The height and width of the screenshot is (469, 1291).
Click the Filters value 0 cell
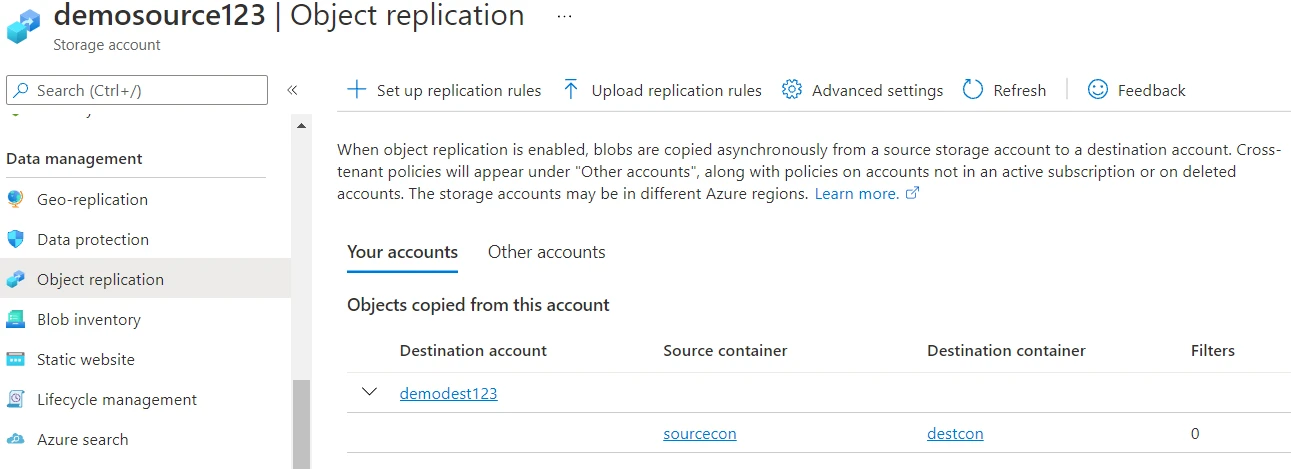[x=1195, y=433]
